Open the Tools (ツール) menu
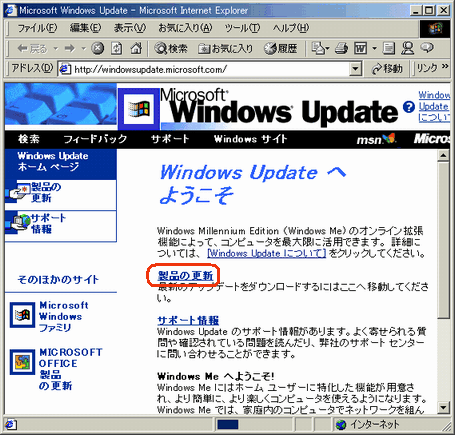 242,28
